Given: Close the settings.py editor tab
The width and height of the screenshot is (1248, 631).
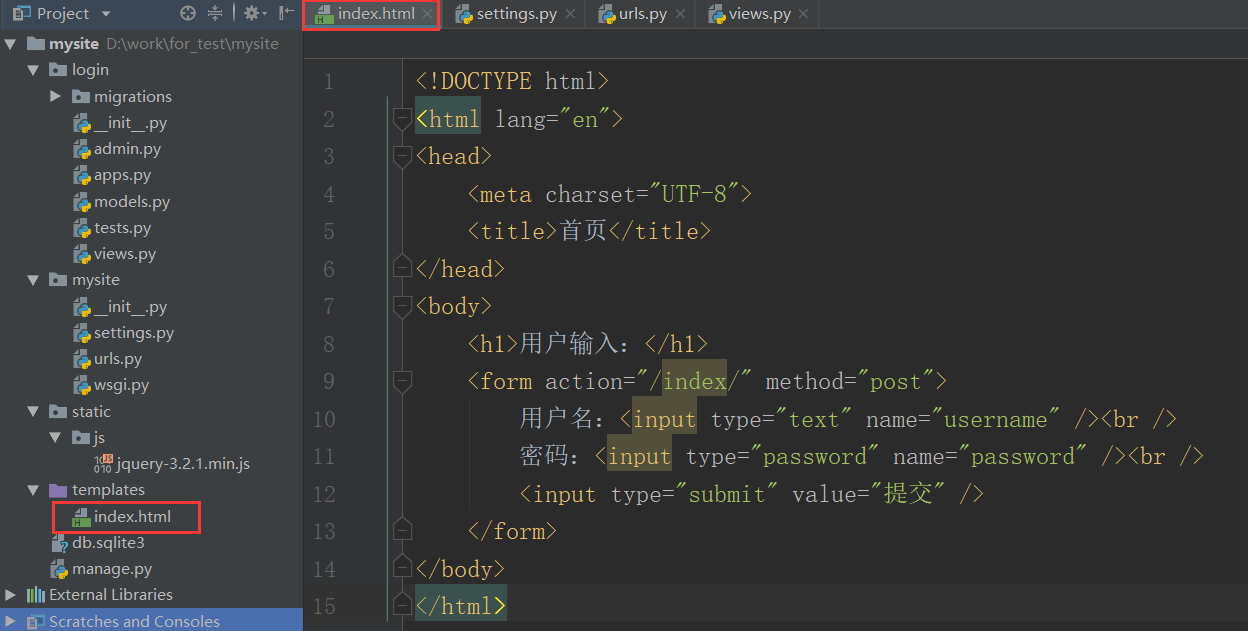Looking at the screenshot, I should tap(570, 14).
